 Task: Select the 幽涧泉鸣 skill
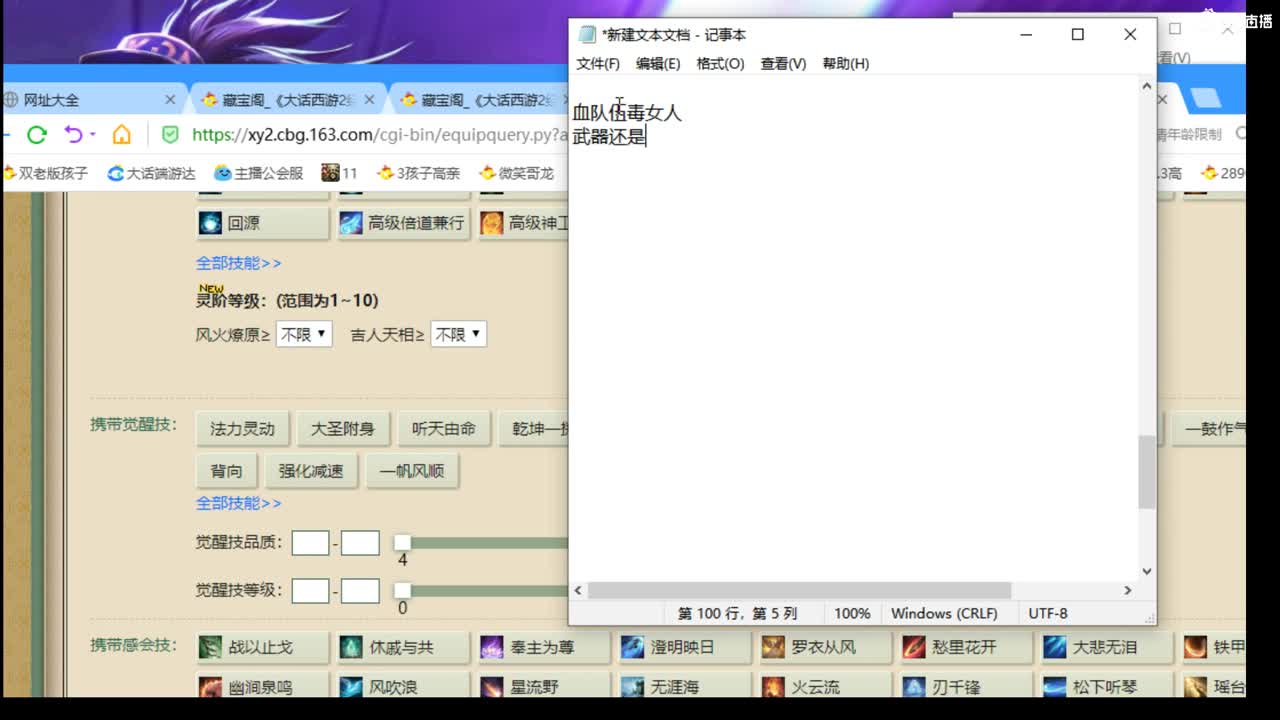263,687
